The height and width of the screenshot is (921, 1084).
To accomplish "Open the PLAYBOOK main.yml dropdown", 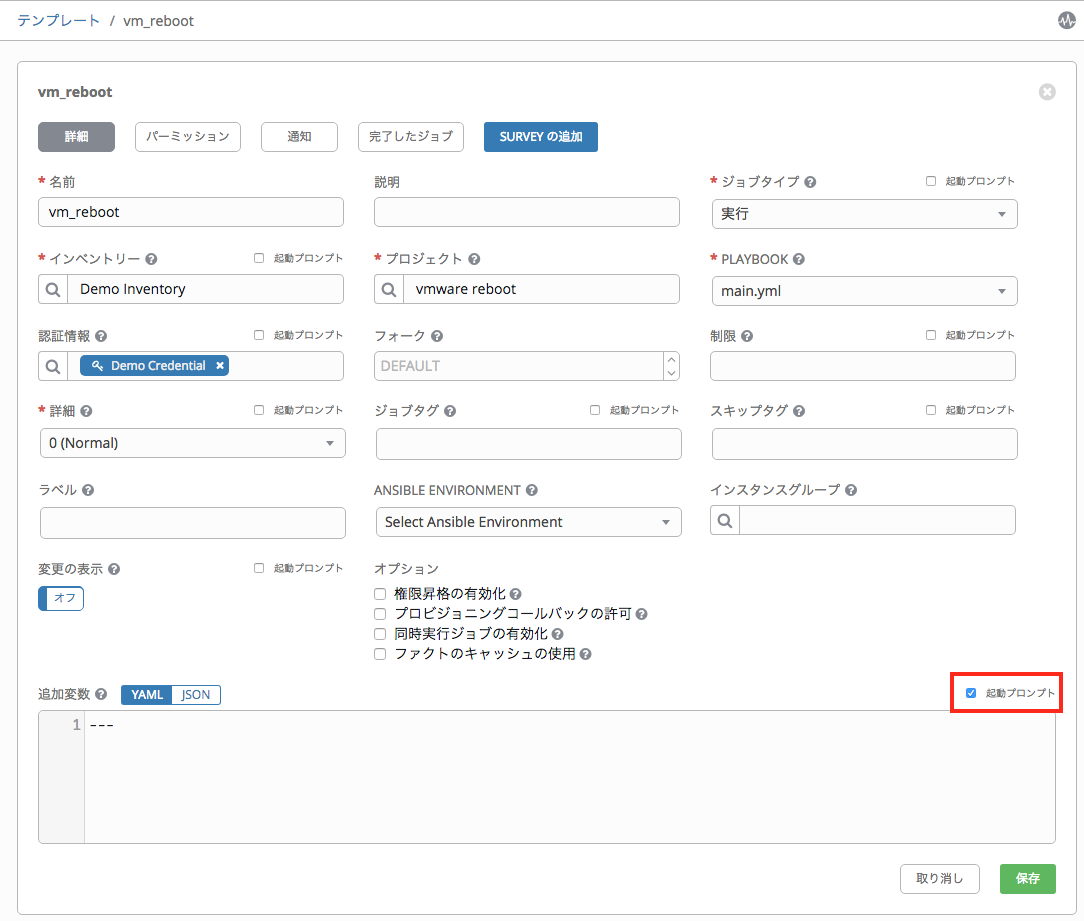I will click(x=864, y=291).
